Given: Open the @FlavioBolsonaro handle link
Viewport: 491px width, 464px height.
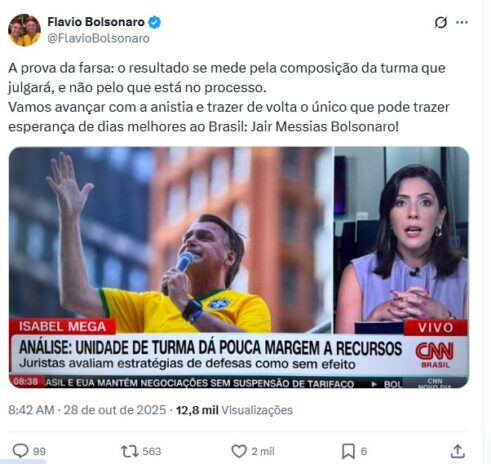Looking at the screenshot, I should coord(98,38).
